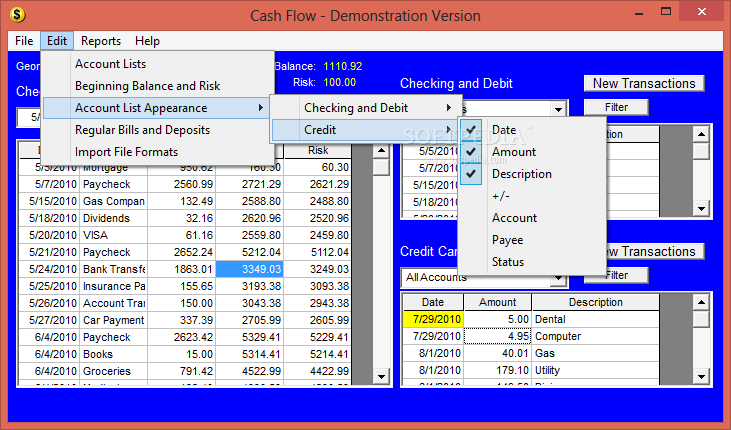Click the Checking and Debit Filter button
Image resolution: width=731 pixels, height=430 pixels.
616,107
